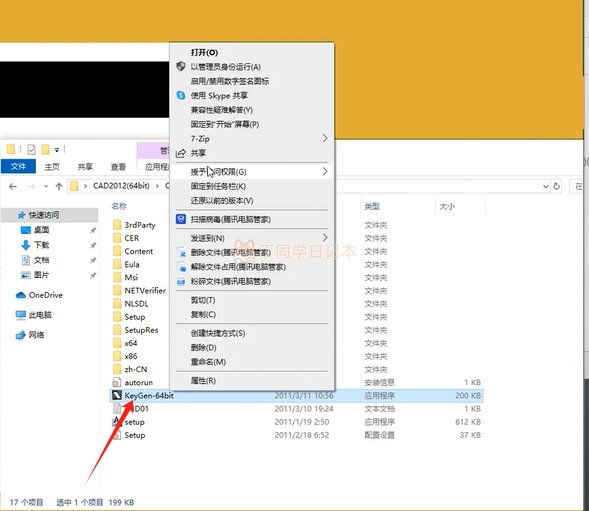Screen dimensions: 589x511
Task: Choose 还原以前的版本(V)
Action: [222, 201]
